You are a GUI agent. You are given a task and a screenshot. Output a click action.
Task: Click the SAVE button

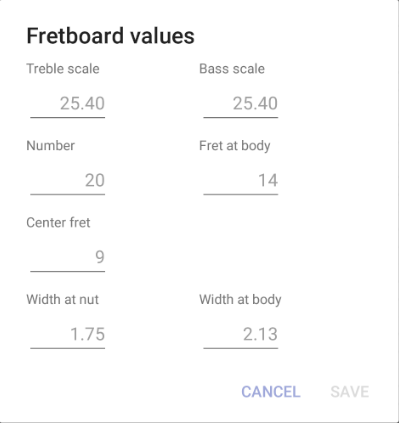tap(350, 392)
